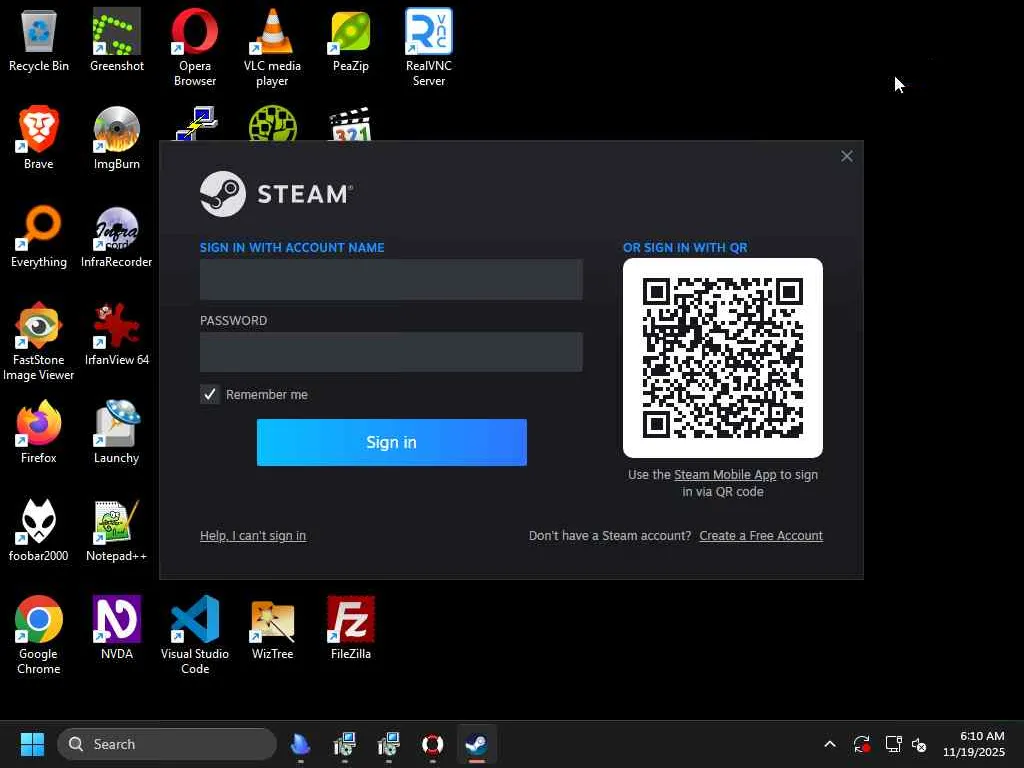The image size is (1024, 768).
Task: Click the WizTree desktop icon
Action: coord(272,628)
